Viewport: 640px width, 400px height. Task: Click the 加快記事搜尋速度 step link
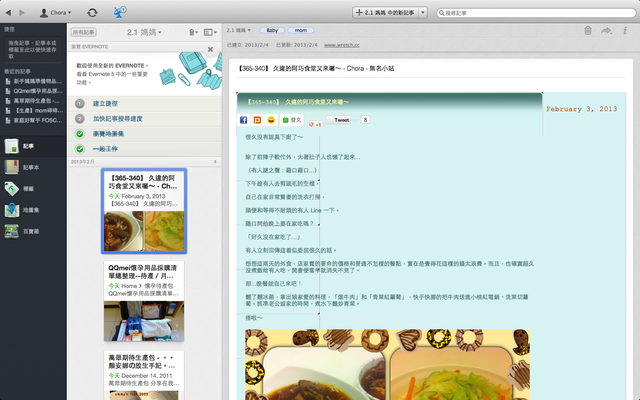point(118,119)
